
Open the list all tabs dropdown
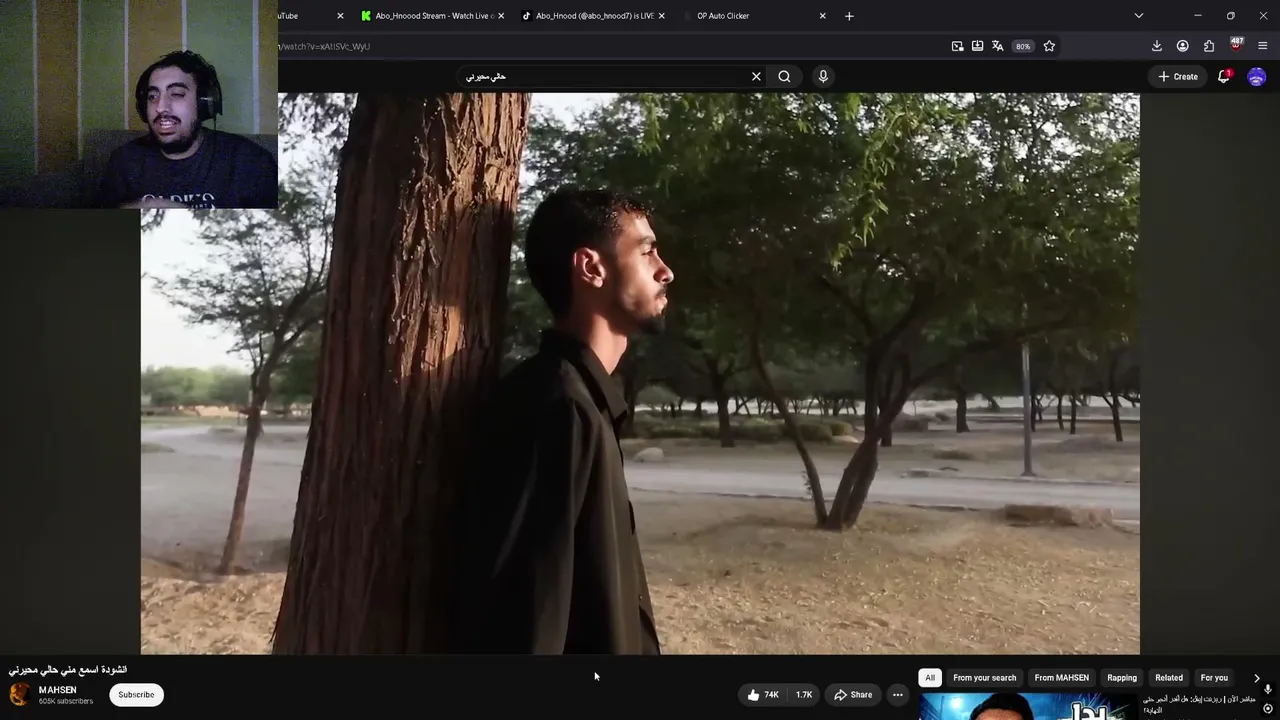point(1138,16)
